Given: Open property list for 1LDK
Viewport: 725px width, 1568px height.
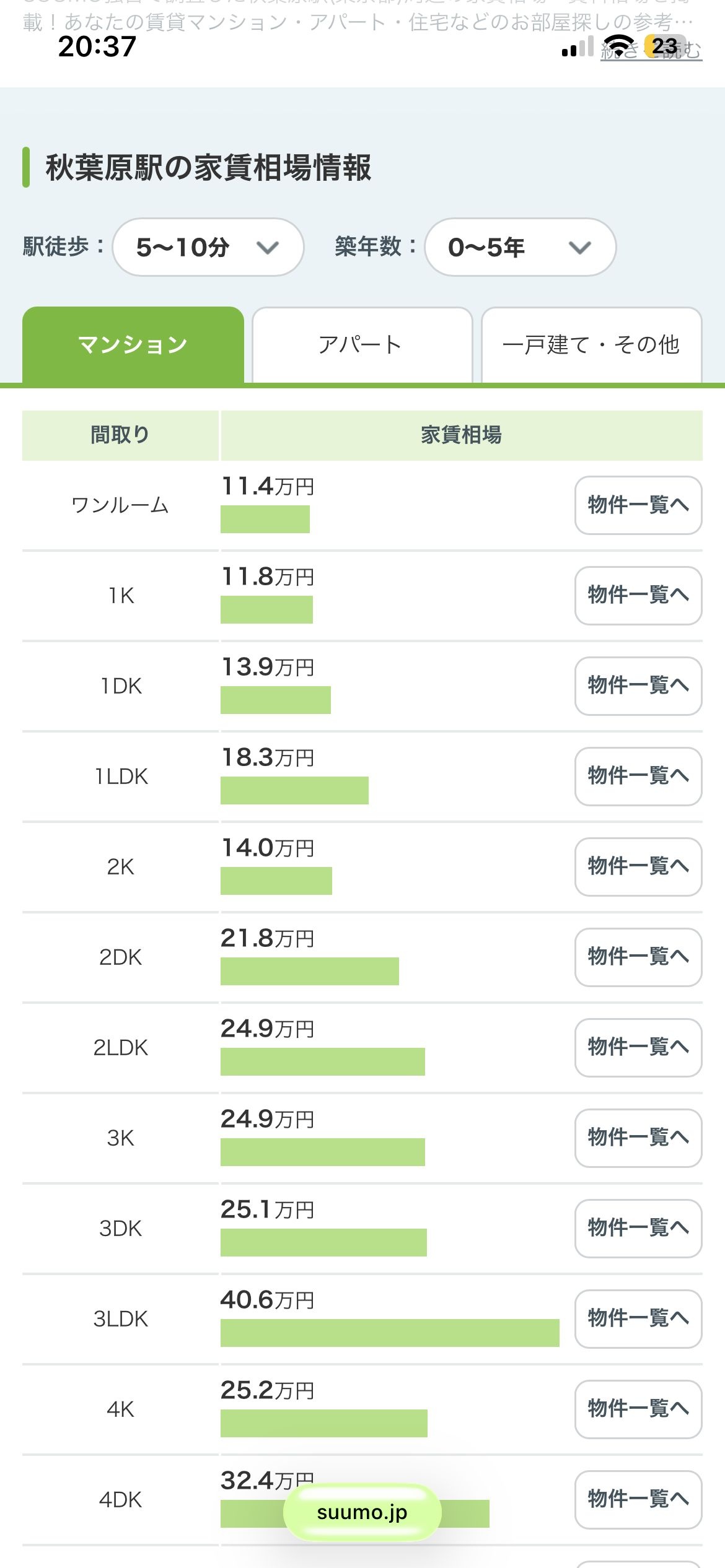Looking at the screenshot, I should tap(638, 776).
